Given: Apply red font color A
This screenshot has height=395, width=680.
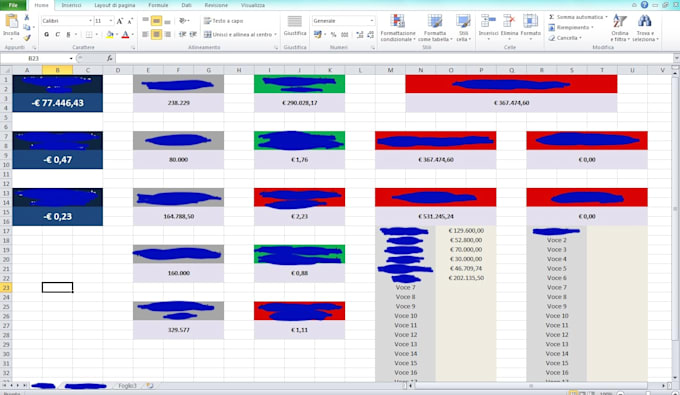Looking at the screenshot, I should 125,34.
